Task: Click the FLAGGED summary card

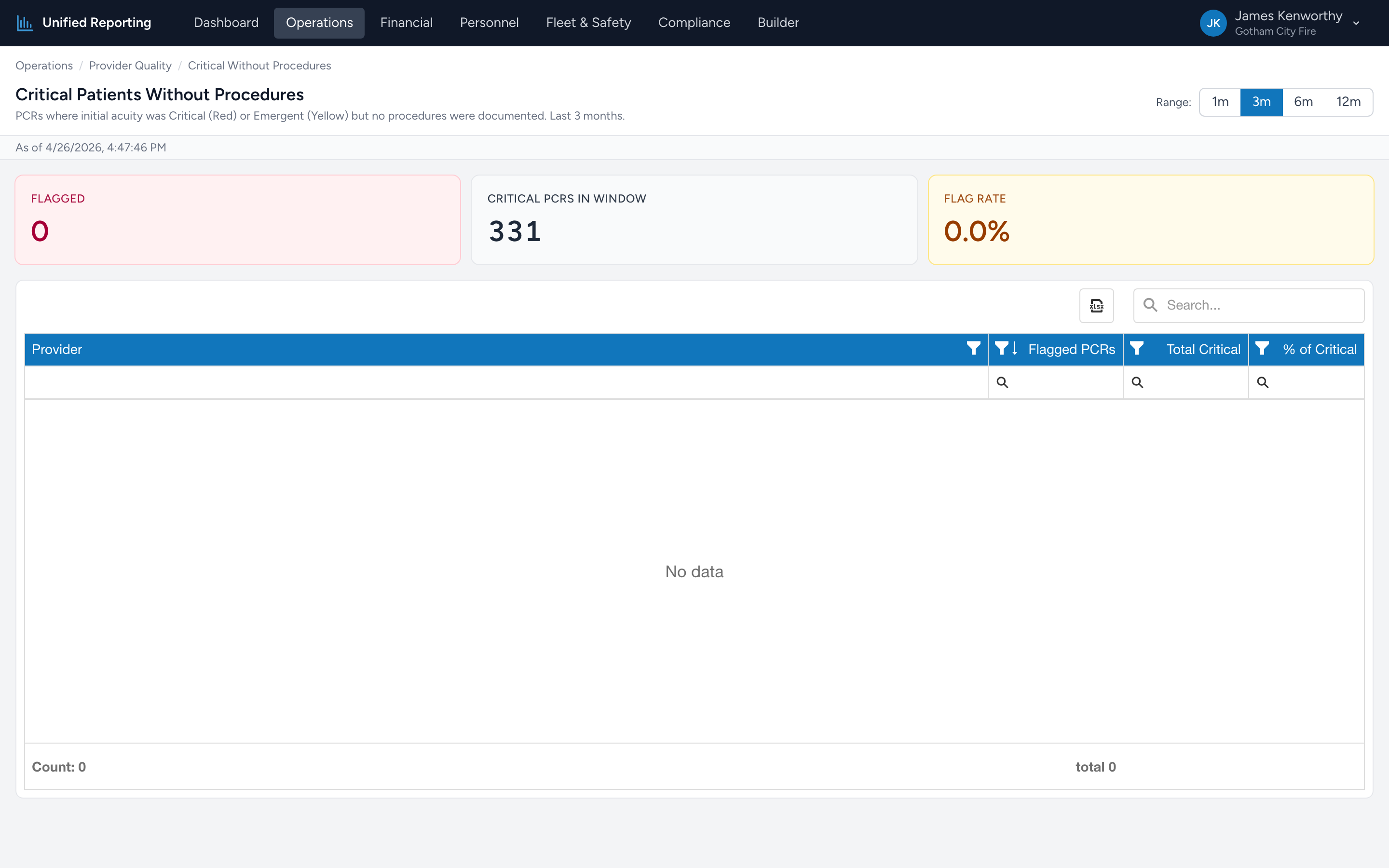Action: pos(238,220)
